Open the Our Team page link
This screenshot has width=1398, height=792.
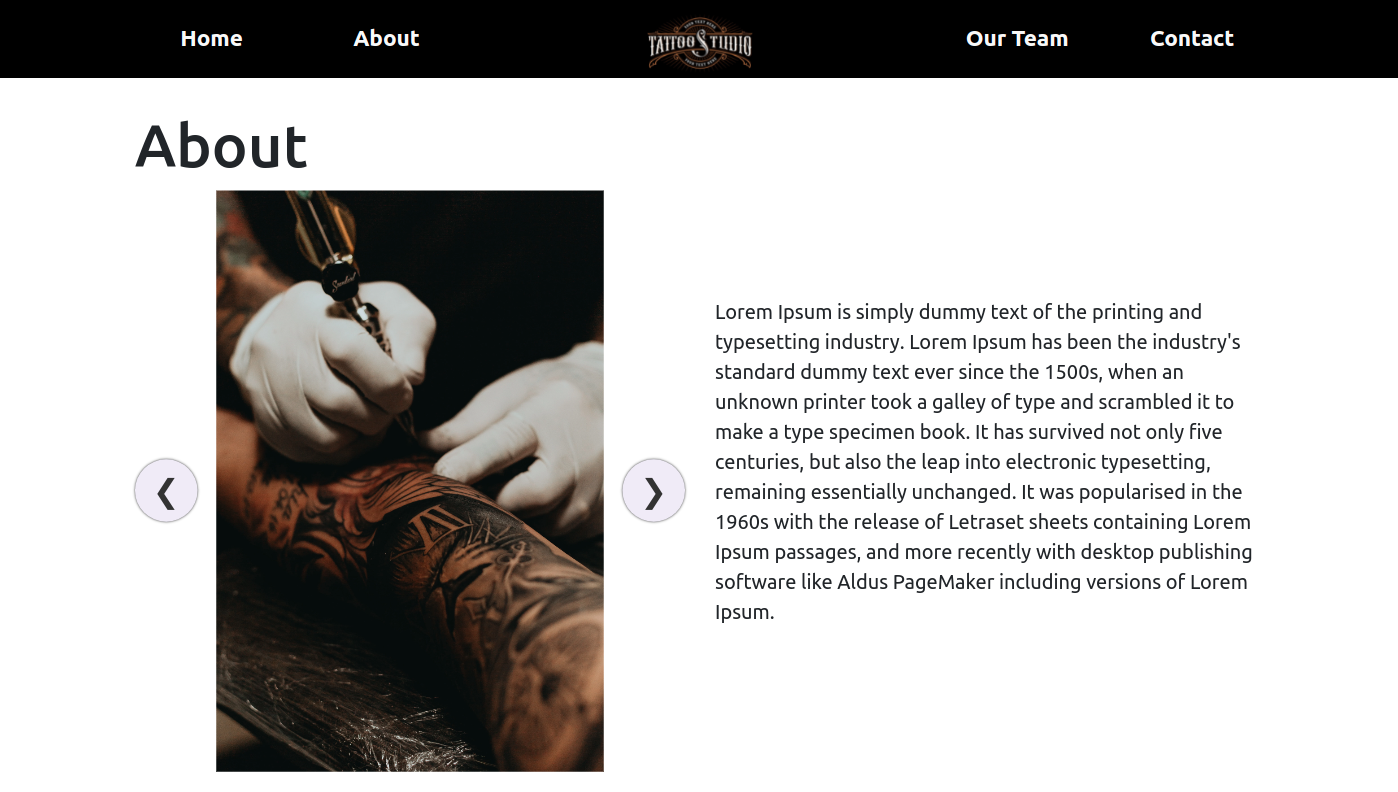1017,38
